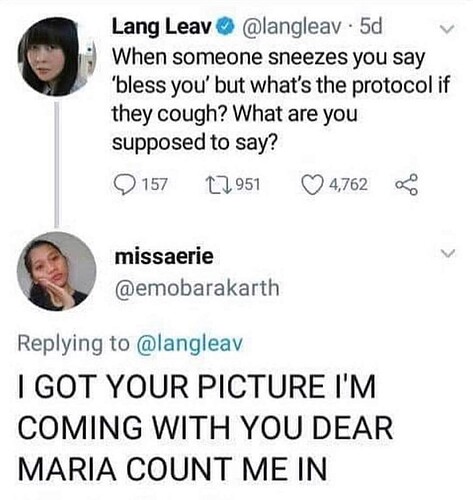The image size is (473, 500).
Task: View the 4,762 likes count
Action: (x=349, y=184)
